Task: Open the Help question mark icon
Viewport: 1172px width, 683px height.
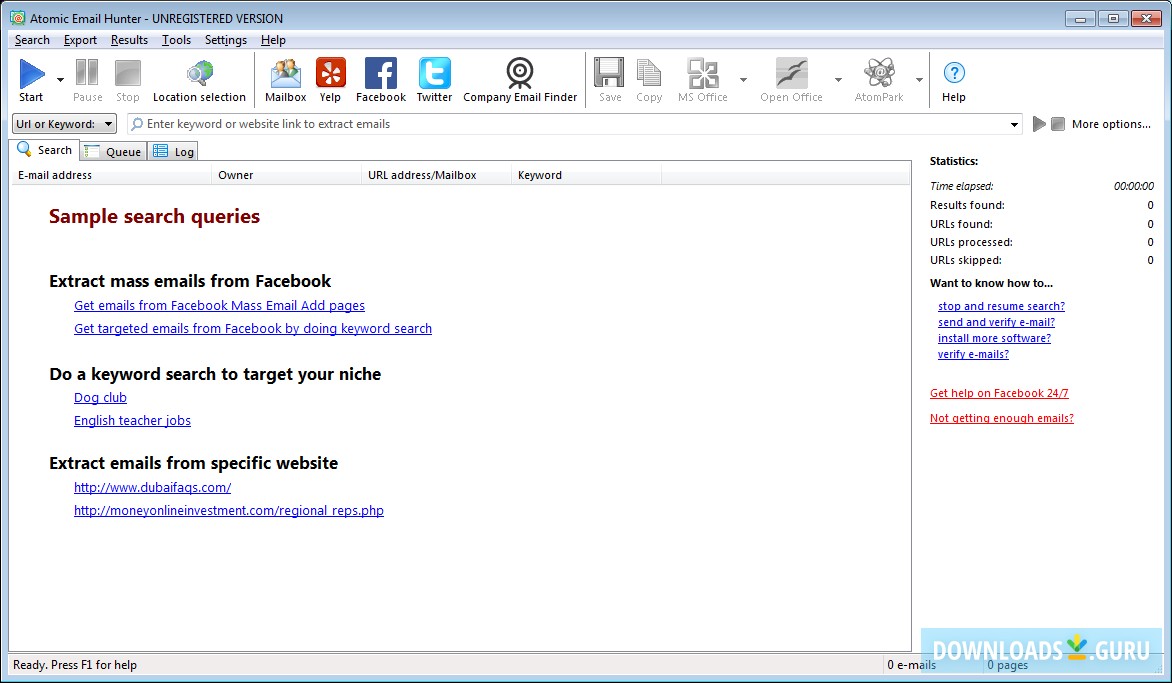Action: click(954, 73)
